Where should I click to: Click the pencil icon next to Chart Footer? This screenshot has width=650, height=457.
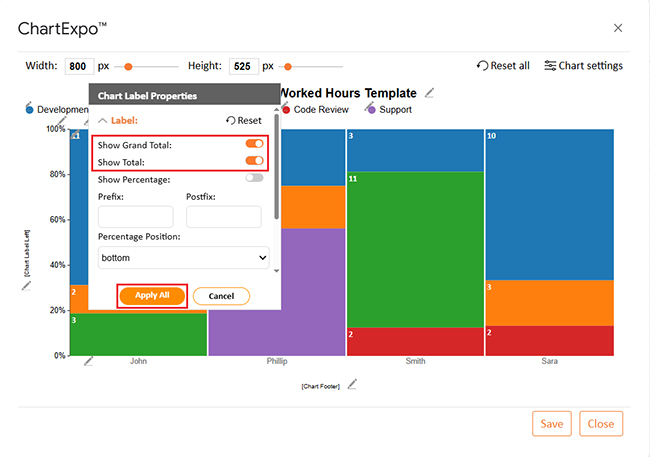point(352,384)
